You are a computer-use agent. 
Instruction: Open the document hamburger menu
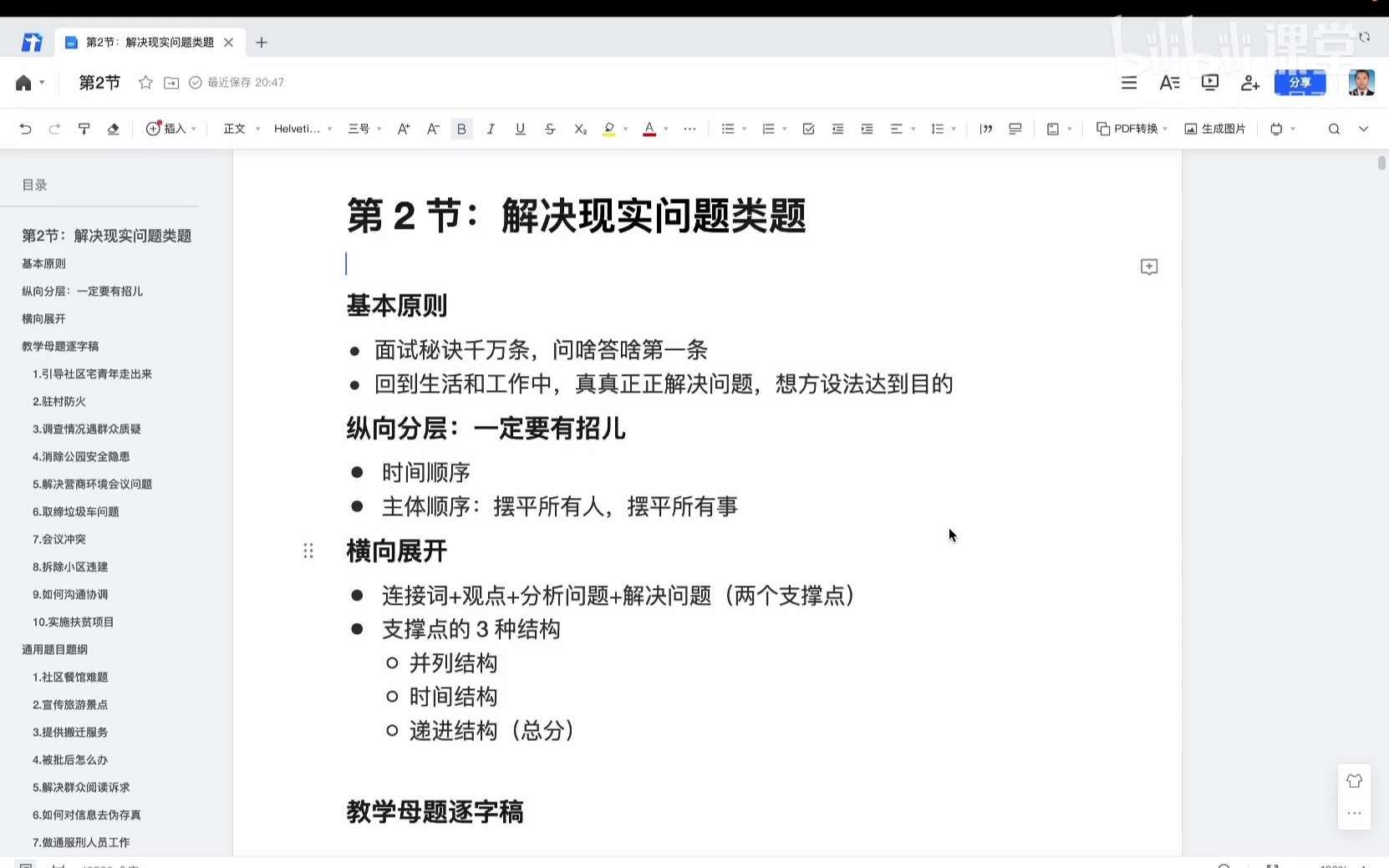[x=1129, y=83]
